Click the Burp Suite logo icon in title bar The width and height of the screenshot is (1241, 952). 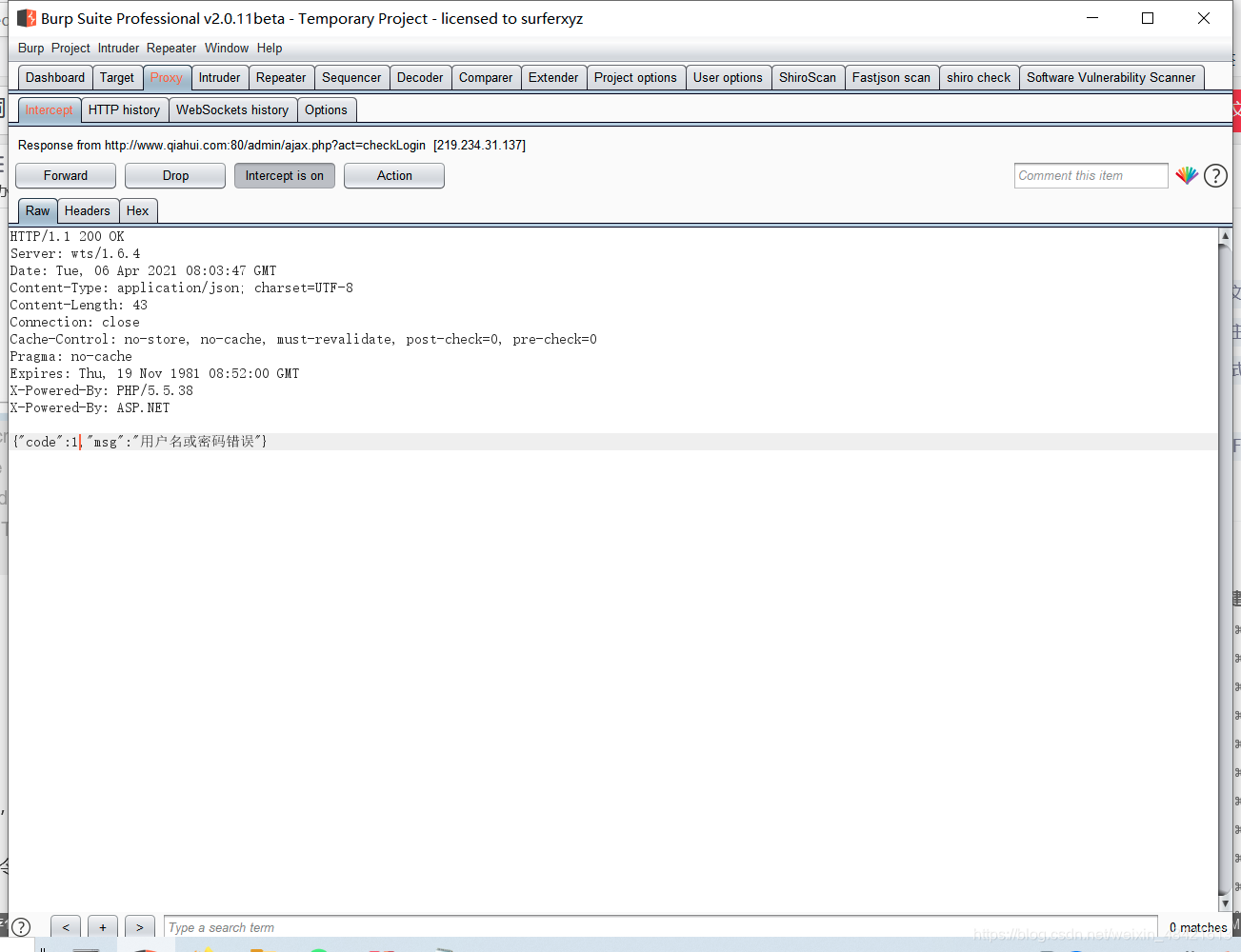point(27,18)
